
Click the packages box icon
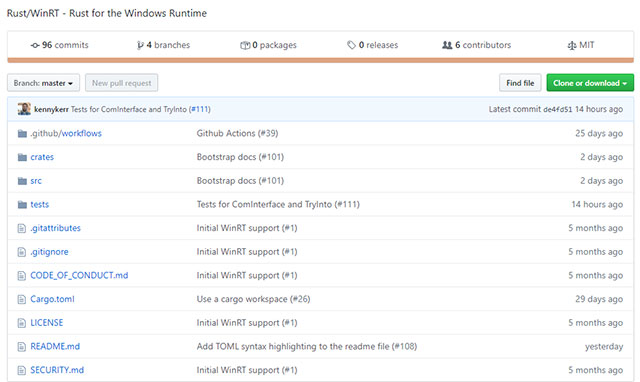[x=245, y=45]
